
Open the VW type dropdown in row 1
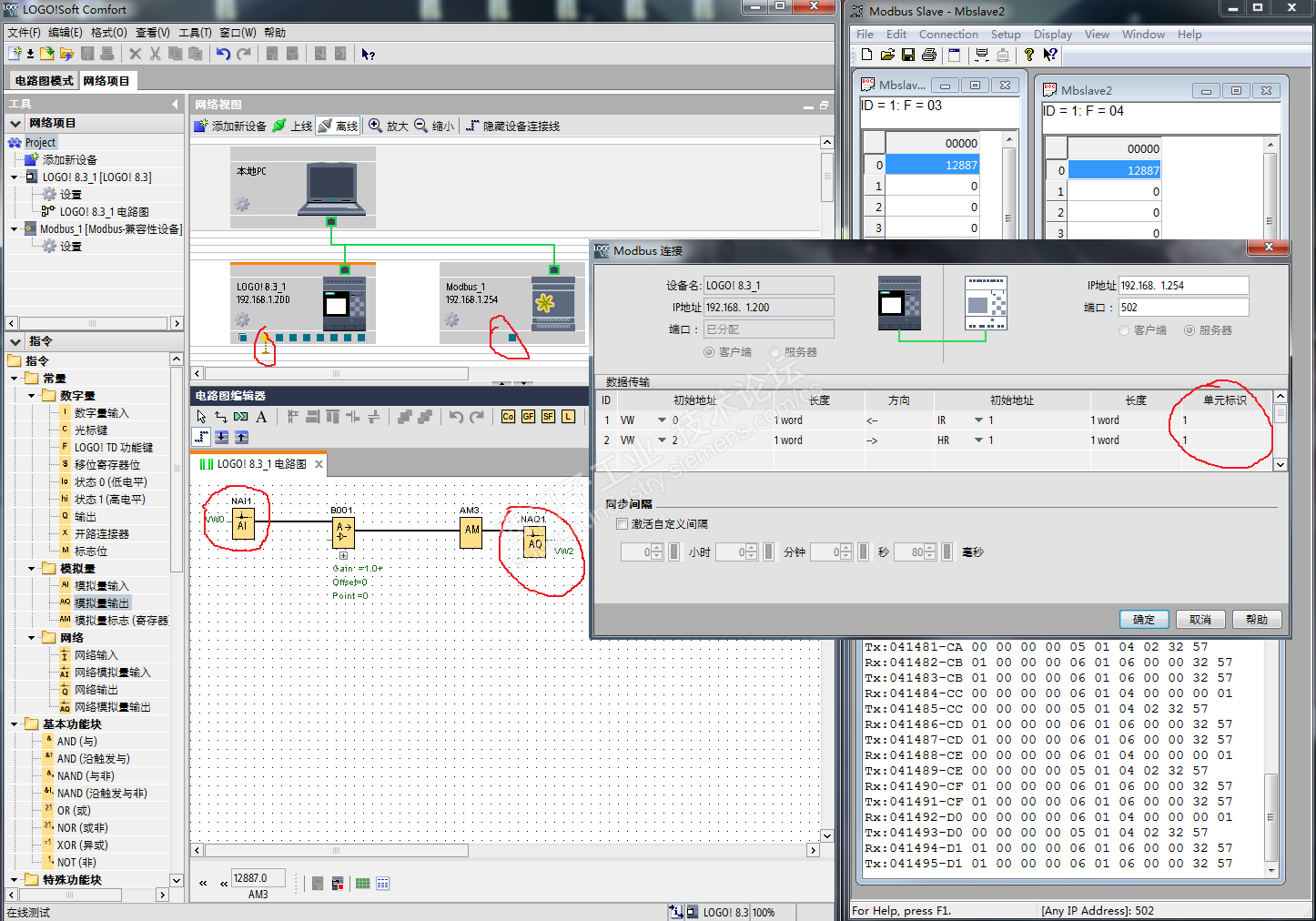click(662, 420)
